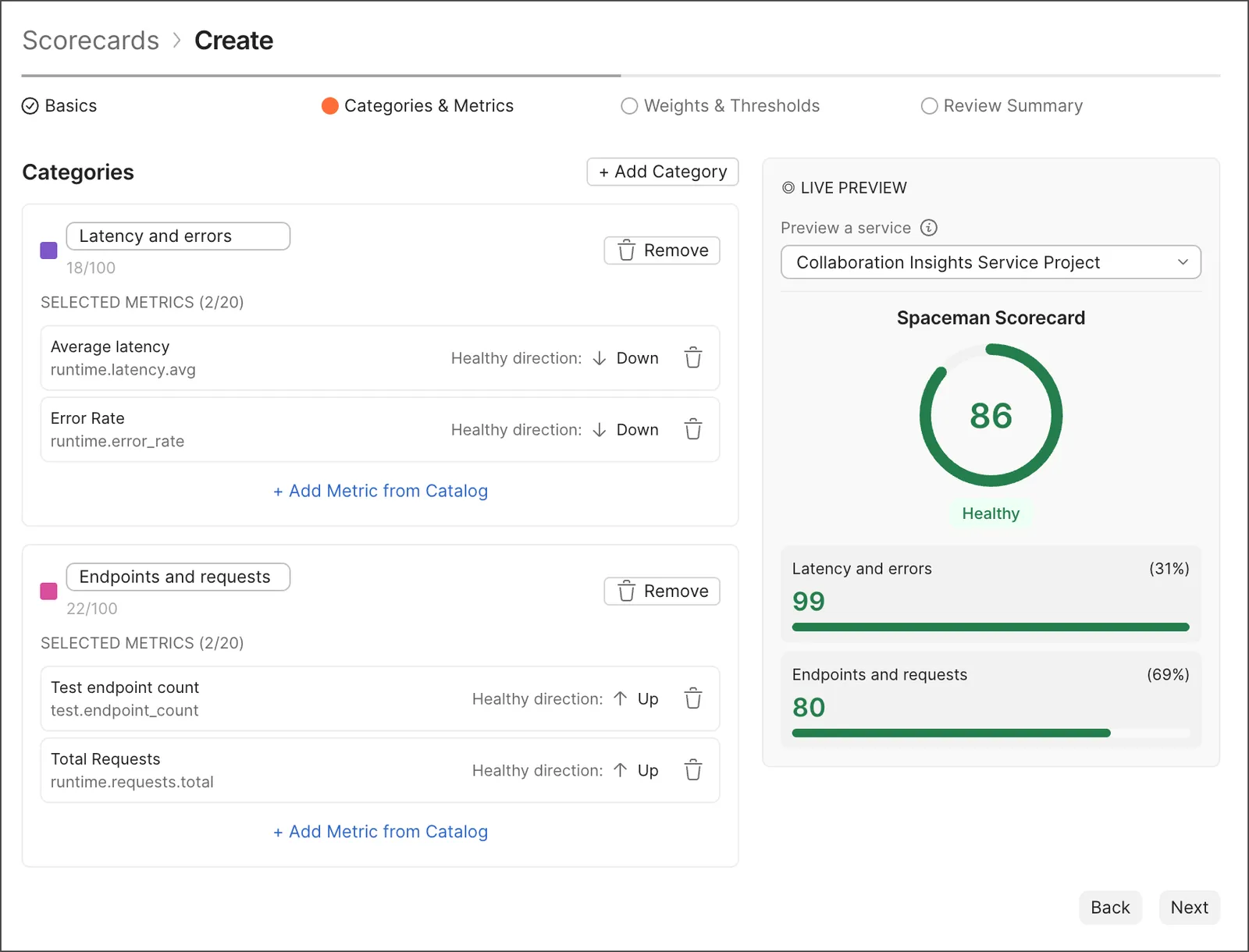The width and height of the screenshot is (1249, 952).
Task: Delete the Average latency metric
Action: point(693,358)
